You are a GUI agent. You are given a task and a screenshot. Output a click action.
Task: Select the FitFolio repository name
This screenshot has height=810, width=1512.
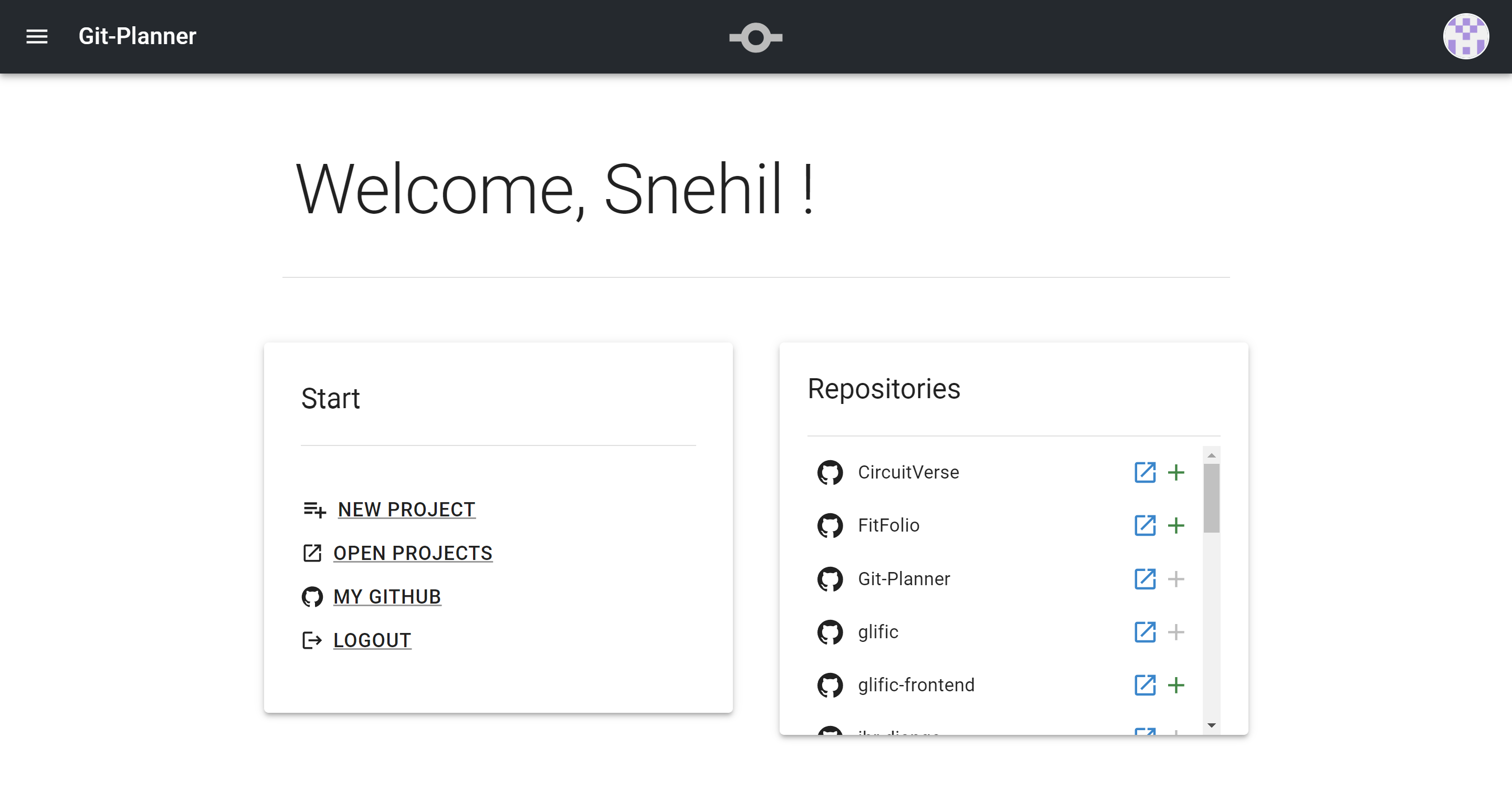click(888, 525)
